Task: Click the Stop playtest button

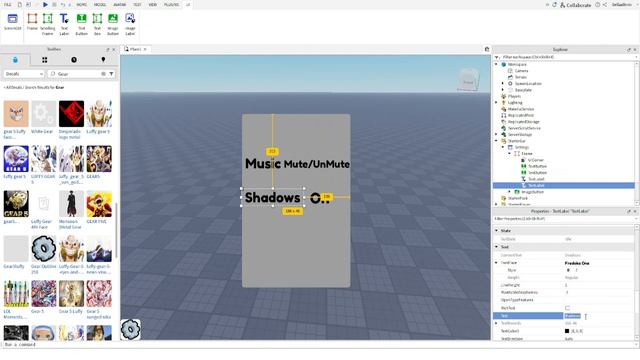Action: [x=54, y=4]
